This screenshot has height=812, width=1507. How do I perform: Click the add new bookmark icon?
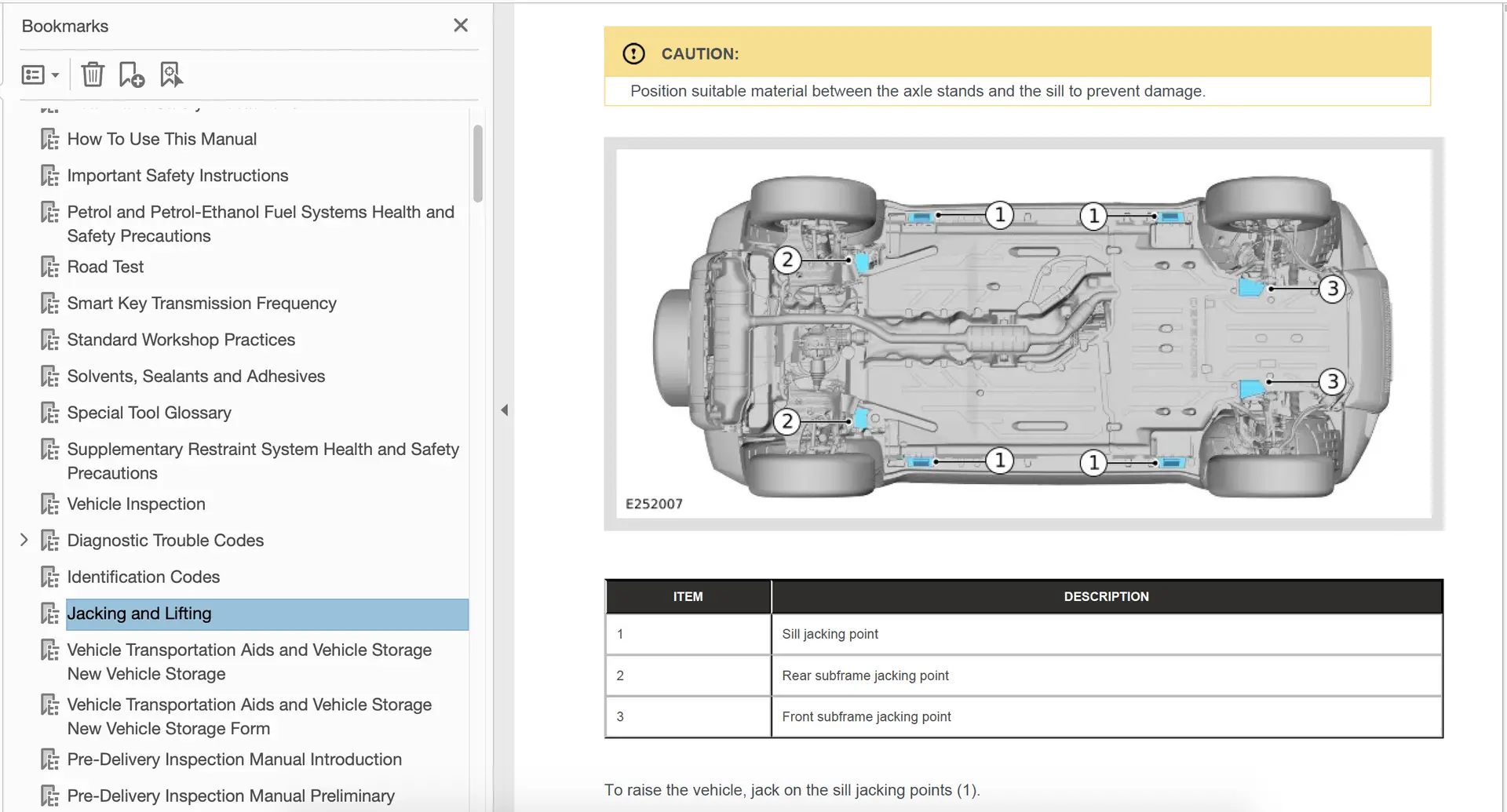(131, 75)
